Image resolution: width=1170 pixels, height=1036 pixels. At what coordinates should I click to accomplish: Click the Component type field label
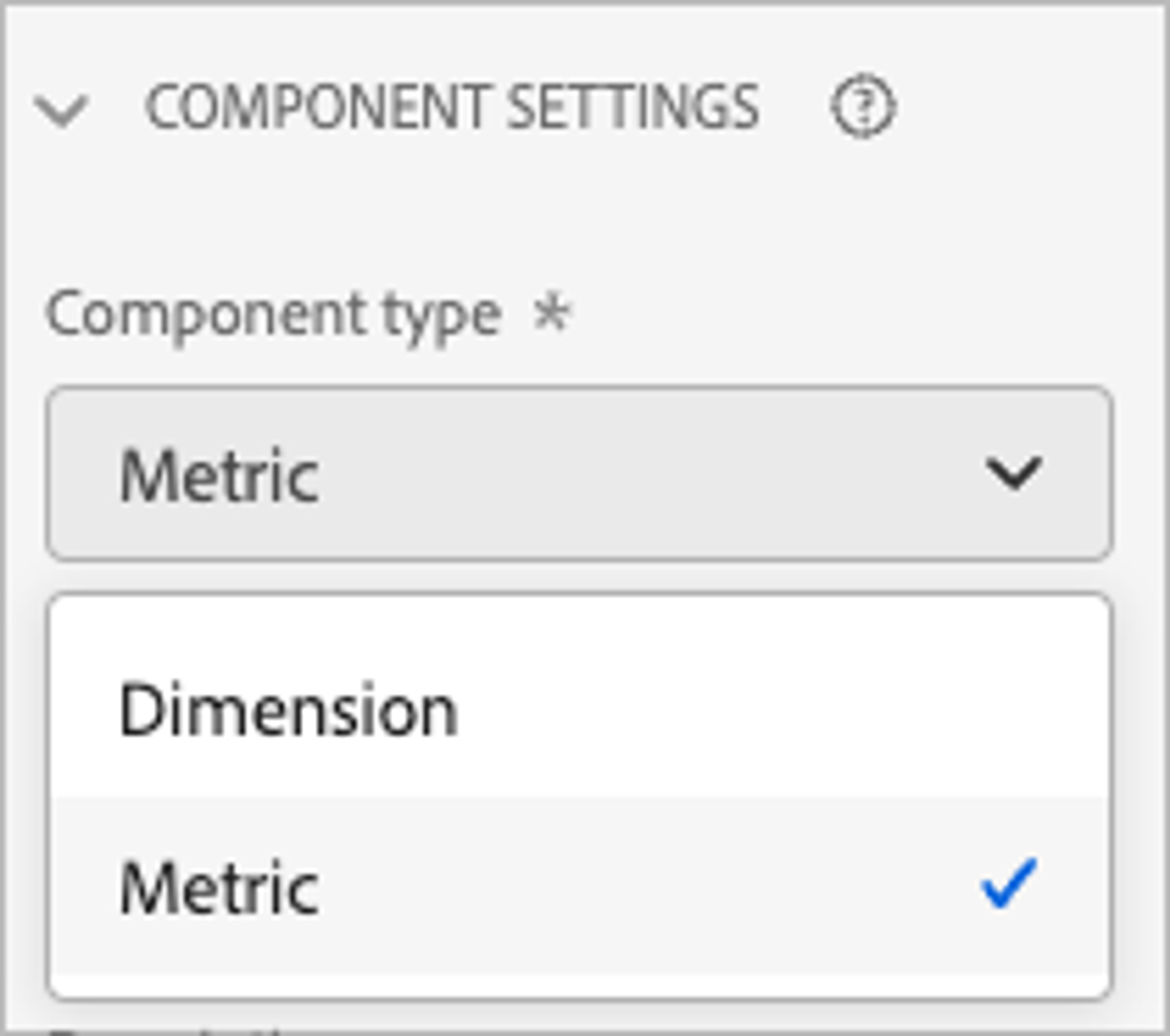click(274, 315)
